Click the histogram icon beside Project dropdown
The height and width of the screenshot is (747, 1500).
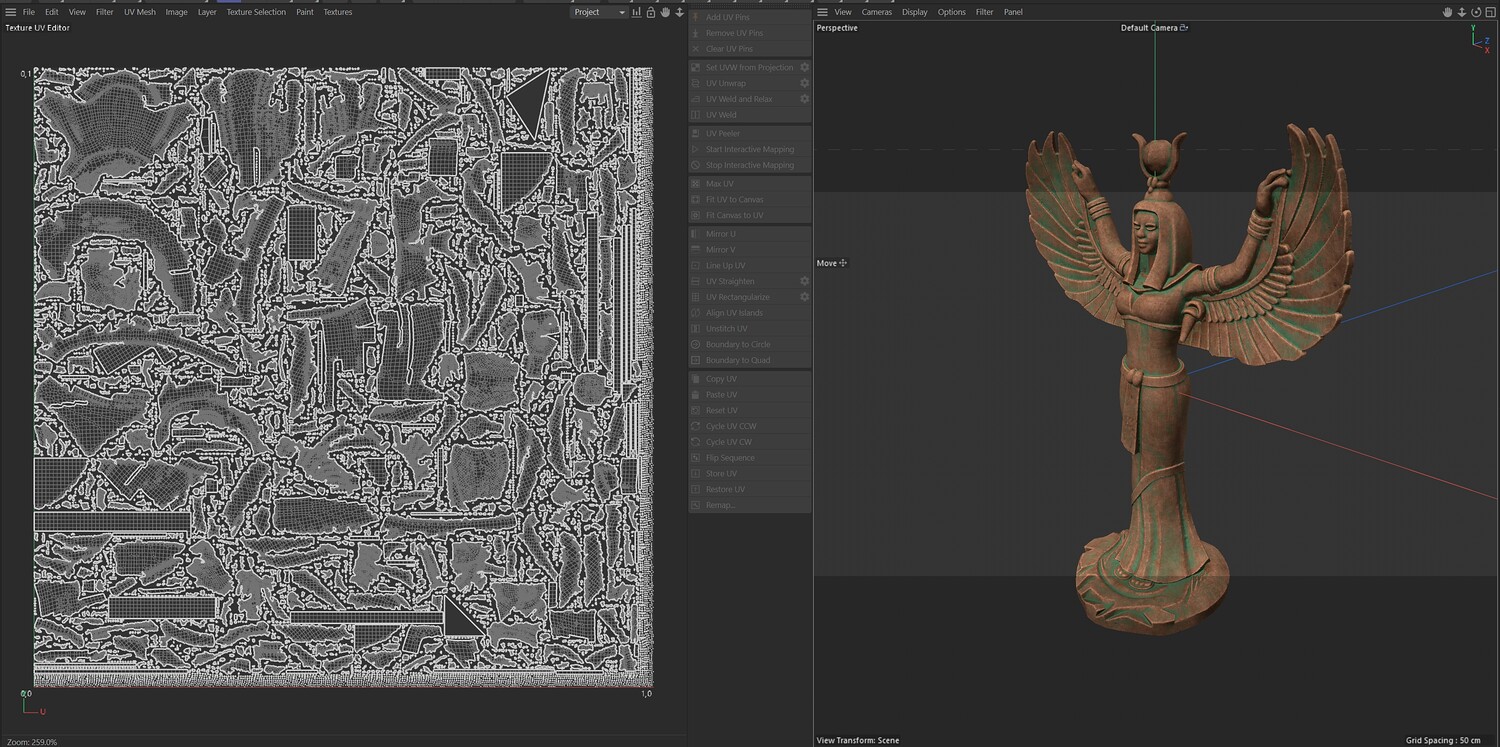click(x=637, y=12)
